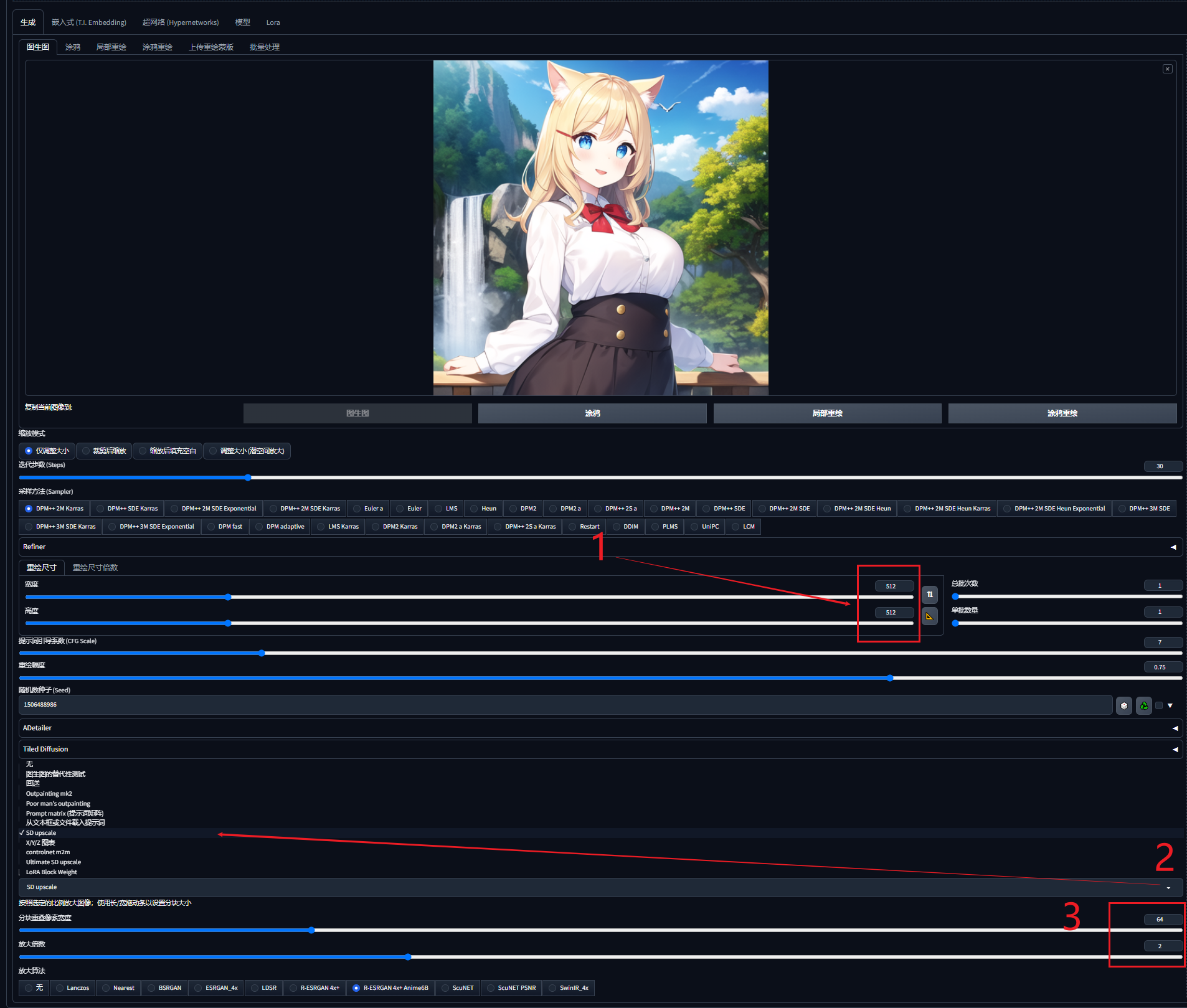Select DDIM sampler
The height and width of the screenshot is (1008, 1187).
point(625,527)
